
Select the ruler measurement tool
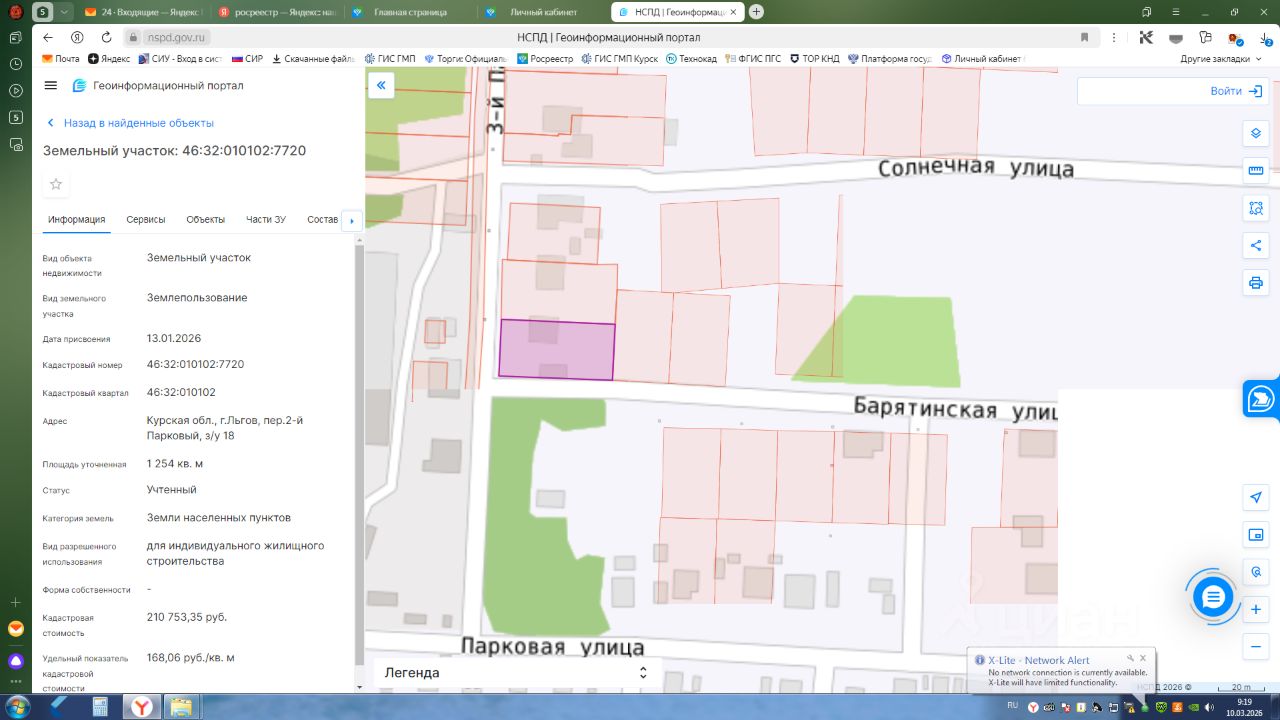(x=1256, y=171)
